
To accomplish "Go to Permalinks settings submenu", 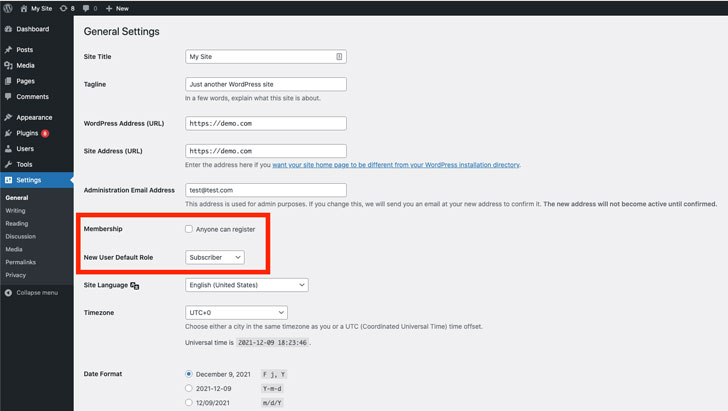I will (20, 261).
